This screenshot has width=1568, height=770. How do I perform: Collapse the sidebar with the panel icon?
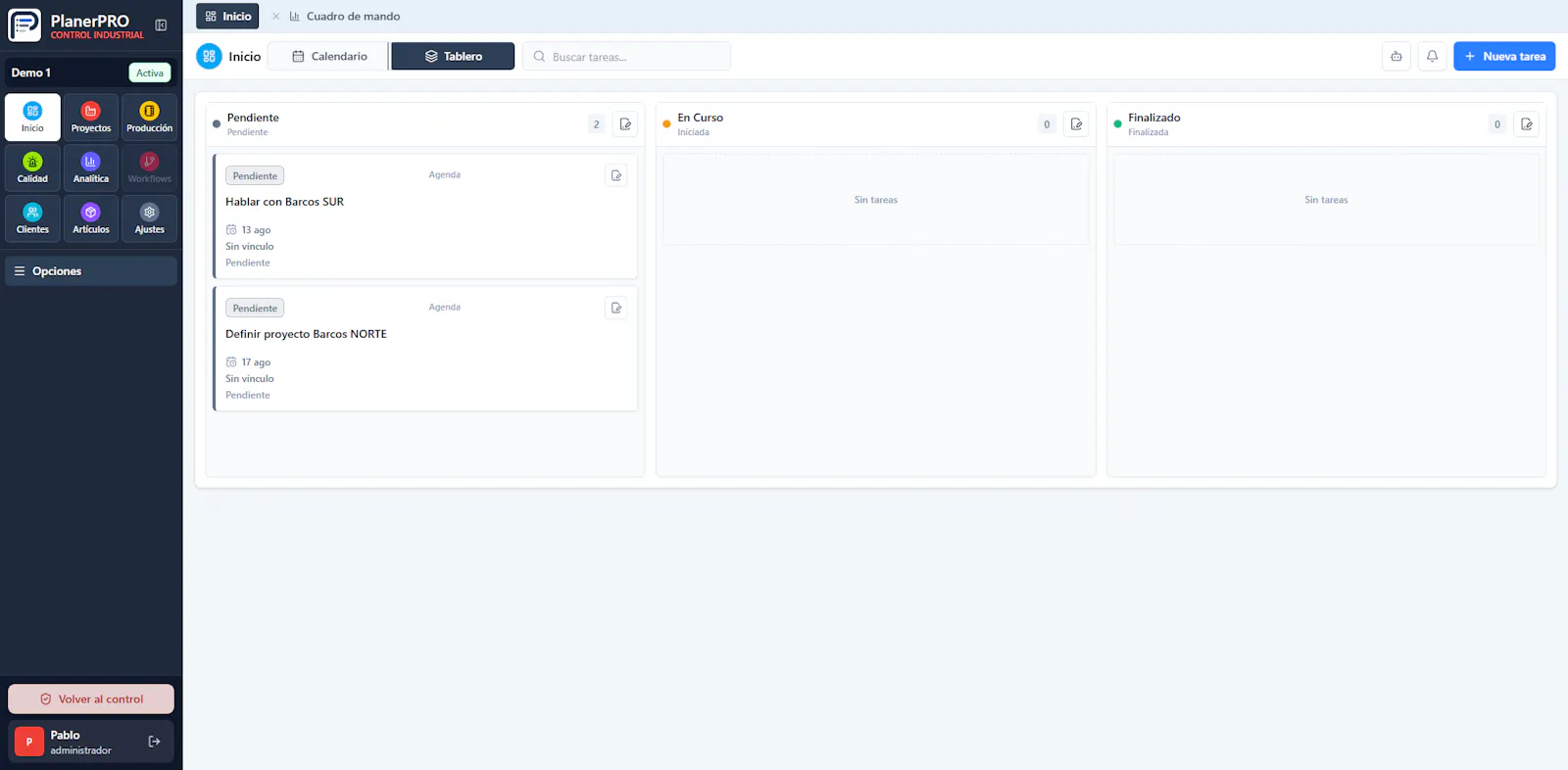[x=161, y=25]
